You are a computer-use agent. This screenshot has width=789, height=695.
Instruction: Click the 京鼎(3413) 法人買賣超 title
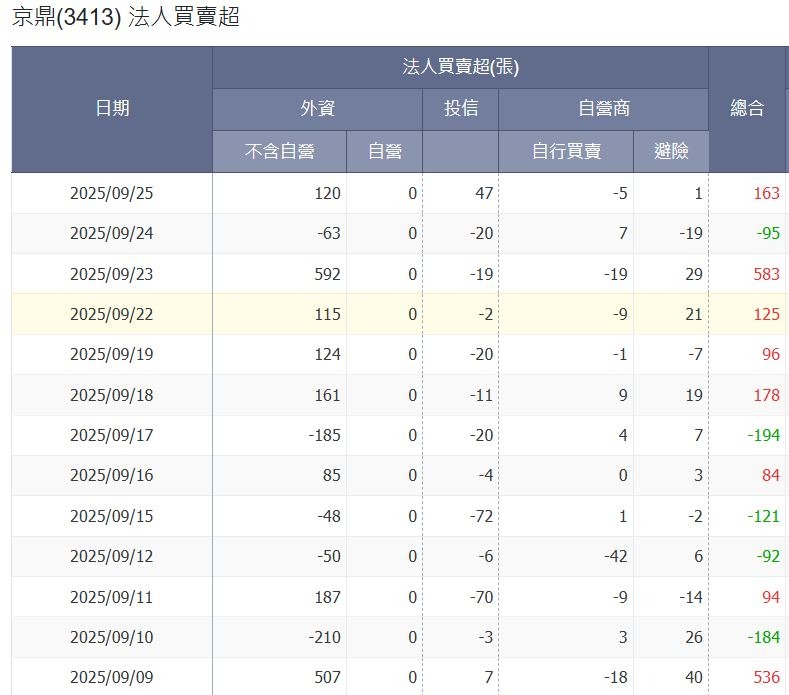tap(126, 18)
